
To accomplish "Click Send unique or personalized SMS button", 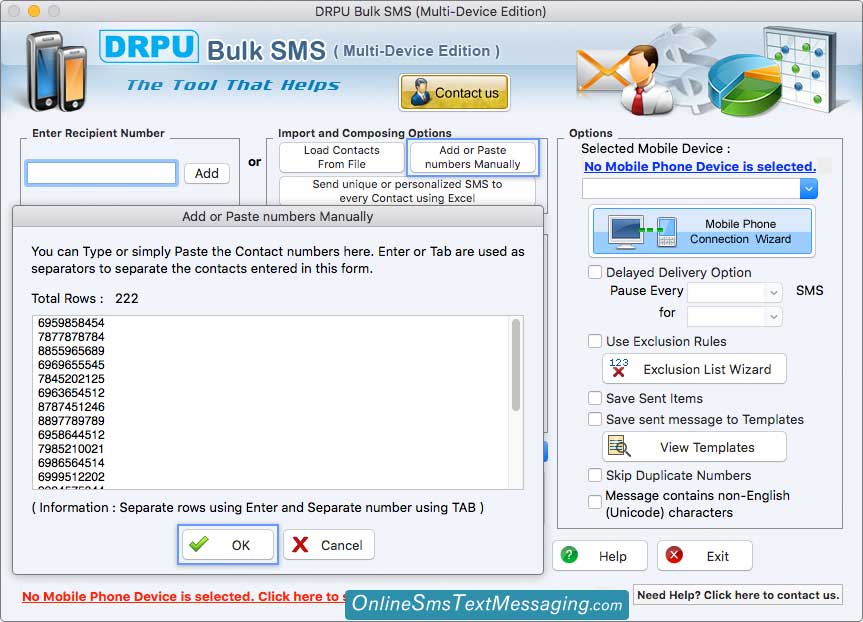I will tap(407, 191).
